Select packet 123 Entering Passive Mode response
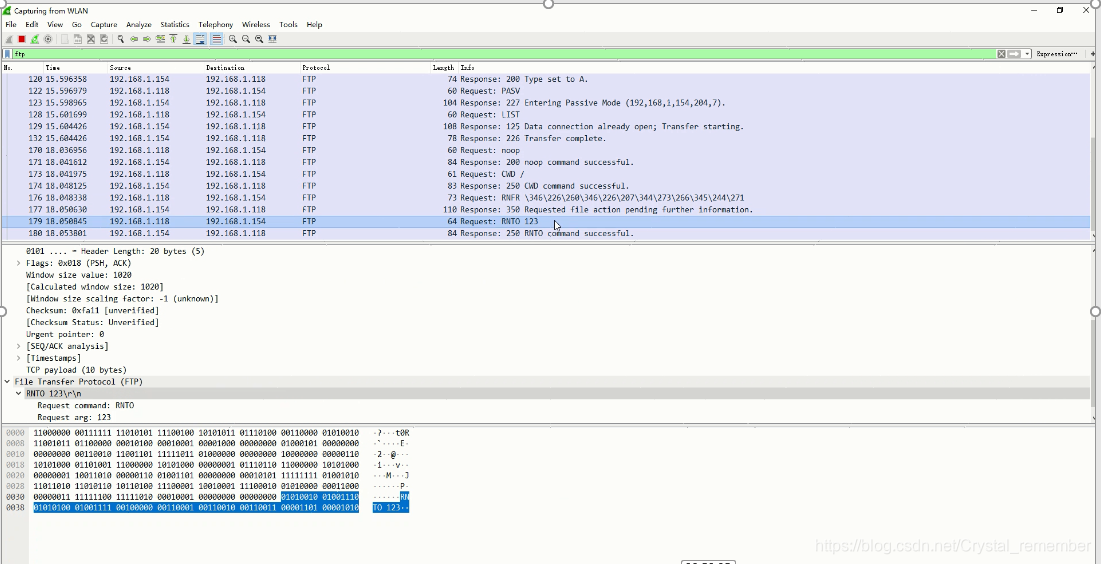Screen dimensions: 1101x564 tap(546, 103)
